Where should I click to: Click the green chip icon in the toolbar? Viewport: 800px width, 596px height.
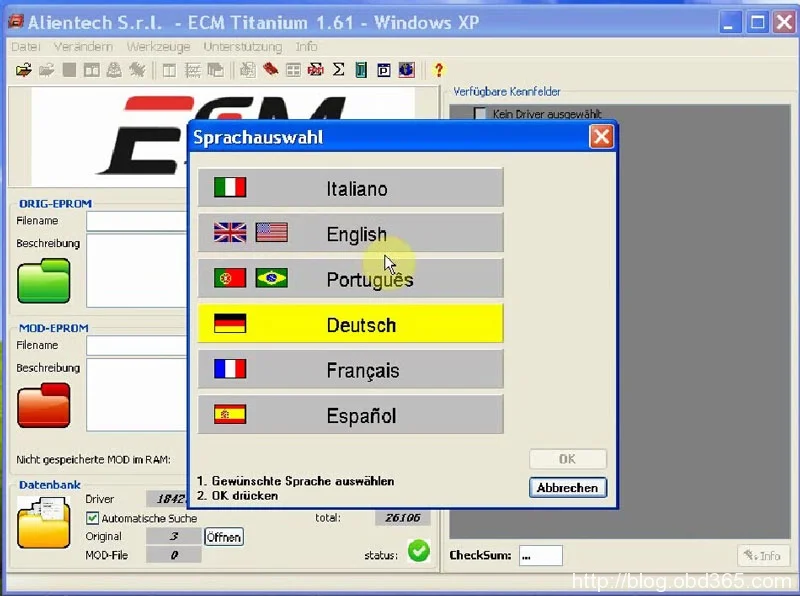tap(362, 69)
